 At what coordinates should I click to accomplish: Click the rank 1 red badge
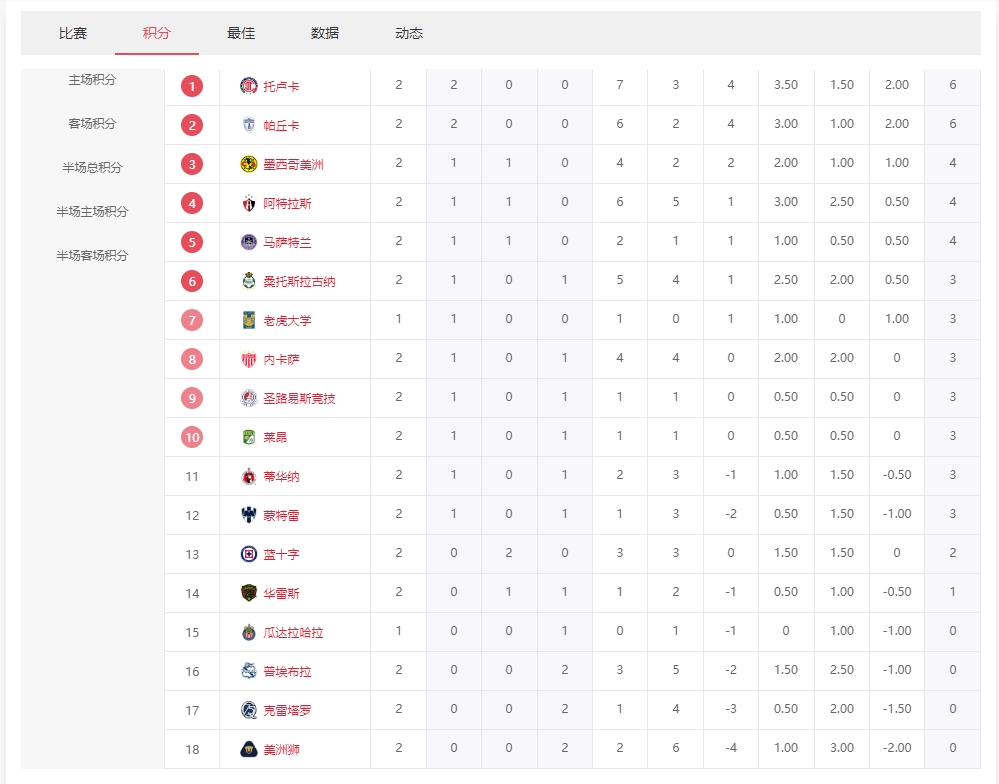click(192, 86)
